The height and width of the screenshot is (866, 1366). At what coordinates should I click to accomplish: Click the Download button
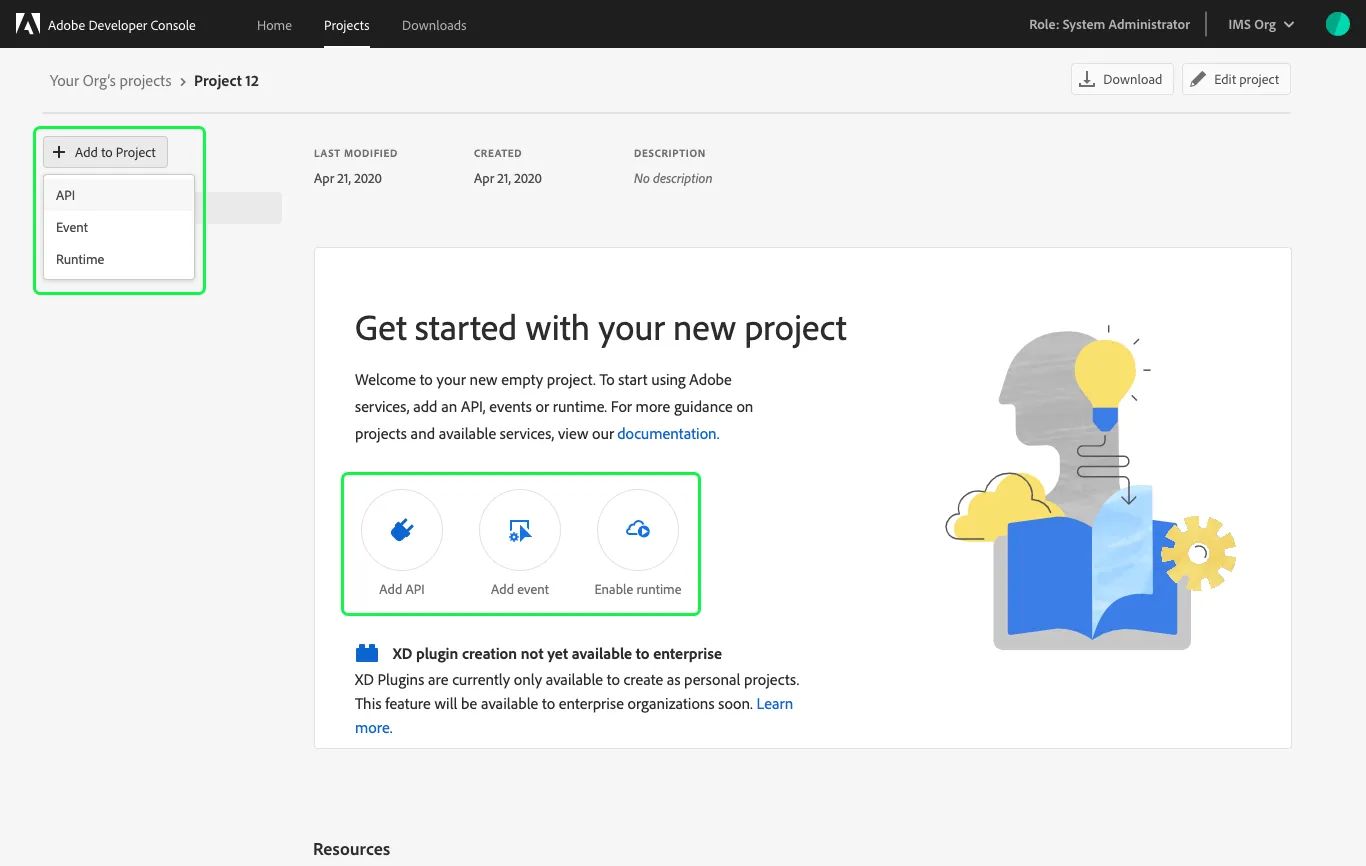[1122, 79]
